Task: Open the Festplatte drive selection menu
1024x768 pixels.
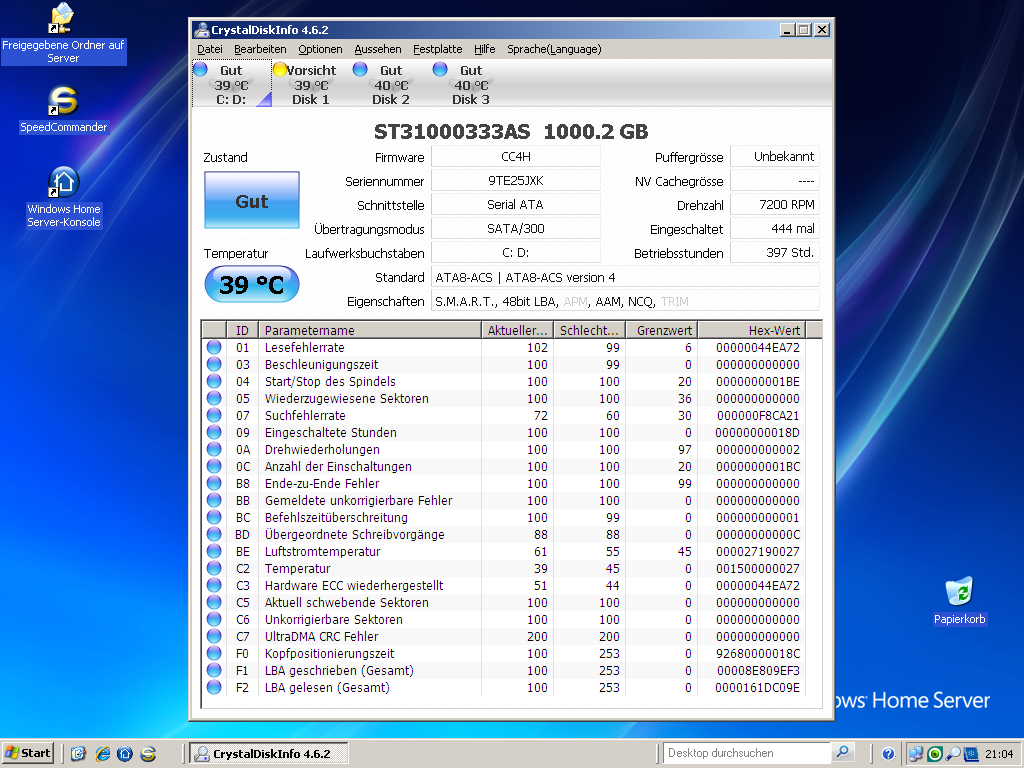Action: pyautogui.click(x=437, y=48)
